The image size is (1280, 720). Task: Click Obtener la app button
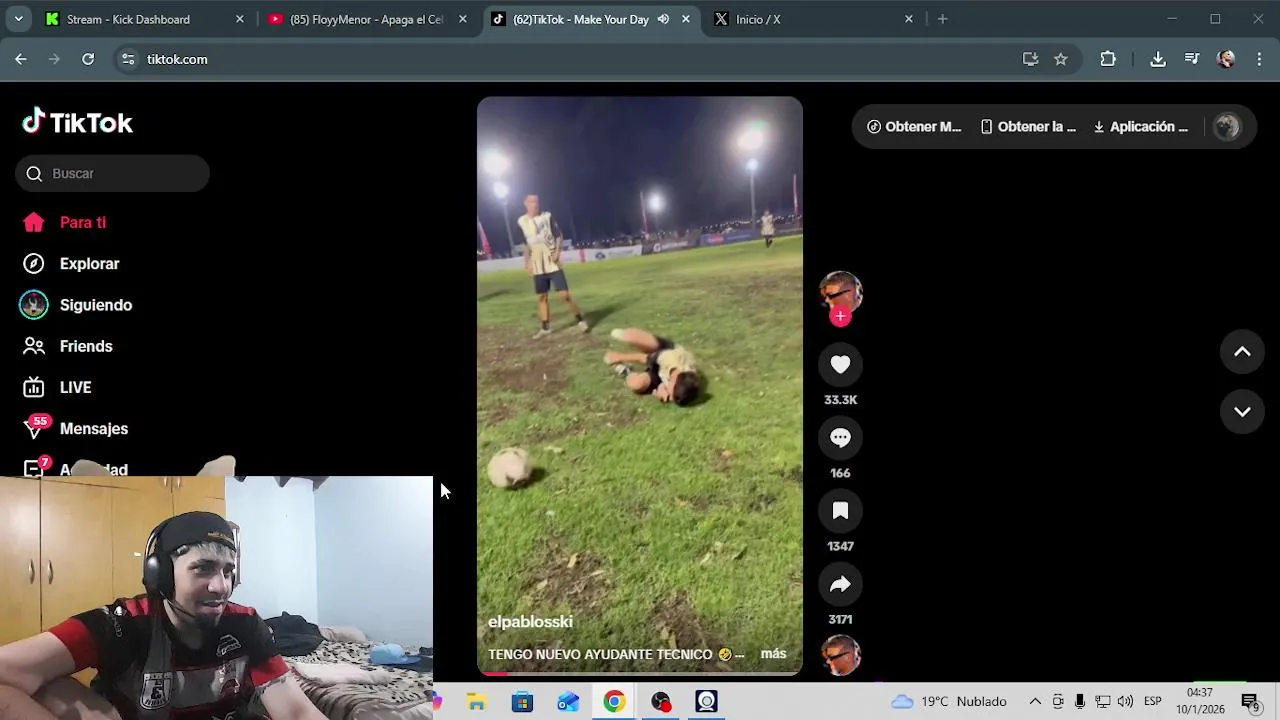1028,127
